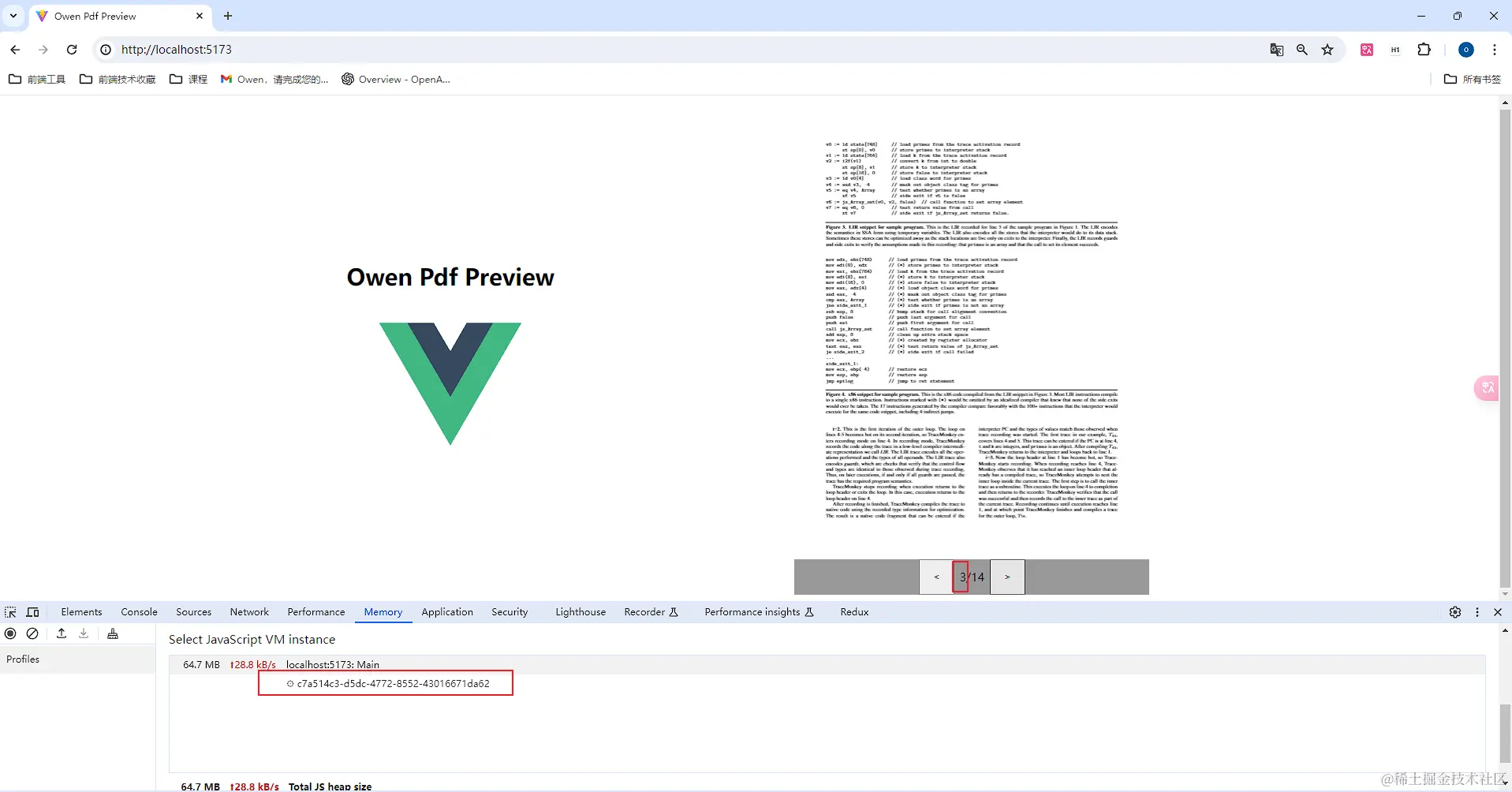Toggle the device toolbar icon
The image size is (1512, 792).
click(33, 612)
